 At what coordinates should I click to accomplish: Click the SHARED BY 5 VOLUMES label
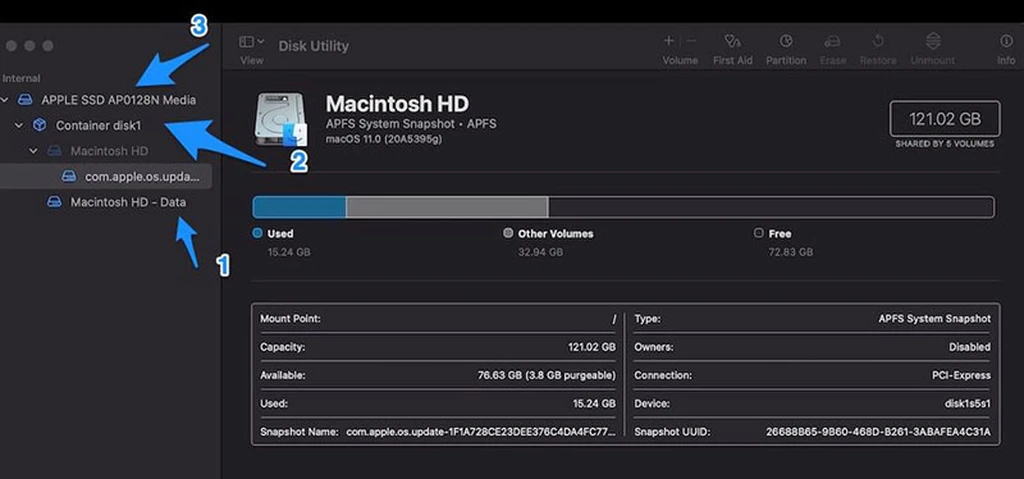(945, 144)
